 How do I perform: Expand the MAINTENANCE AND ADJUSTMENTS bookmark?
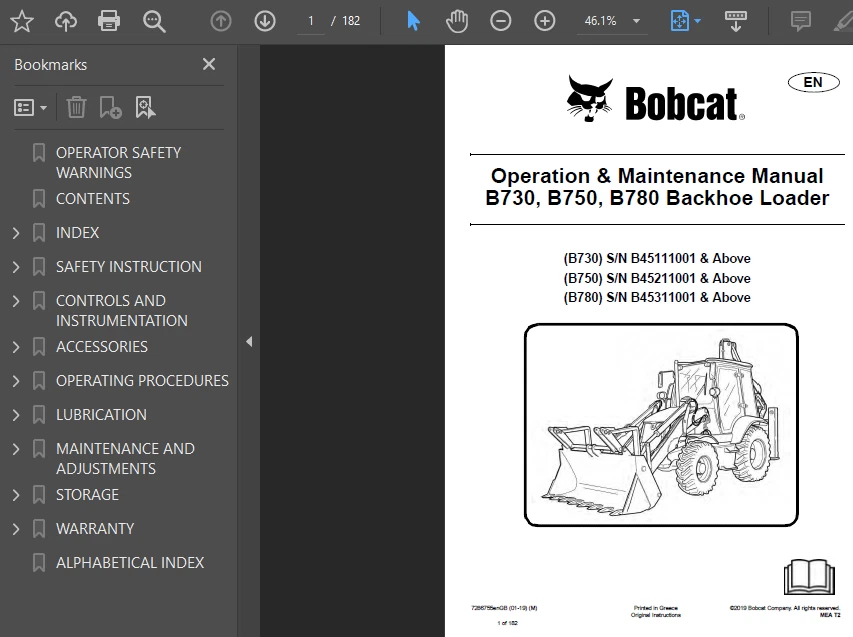point(15,448)
